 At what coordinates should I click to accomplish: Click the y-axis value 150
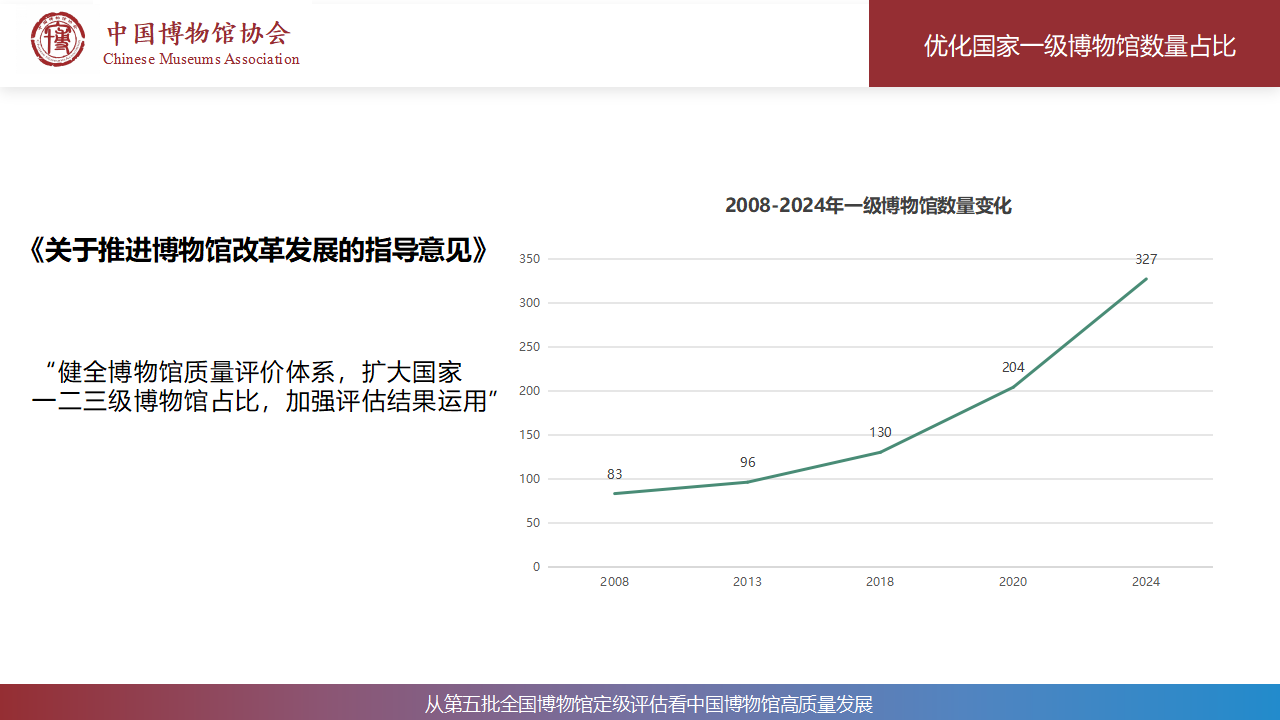coord(530,435)
